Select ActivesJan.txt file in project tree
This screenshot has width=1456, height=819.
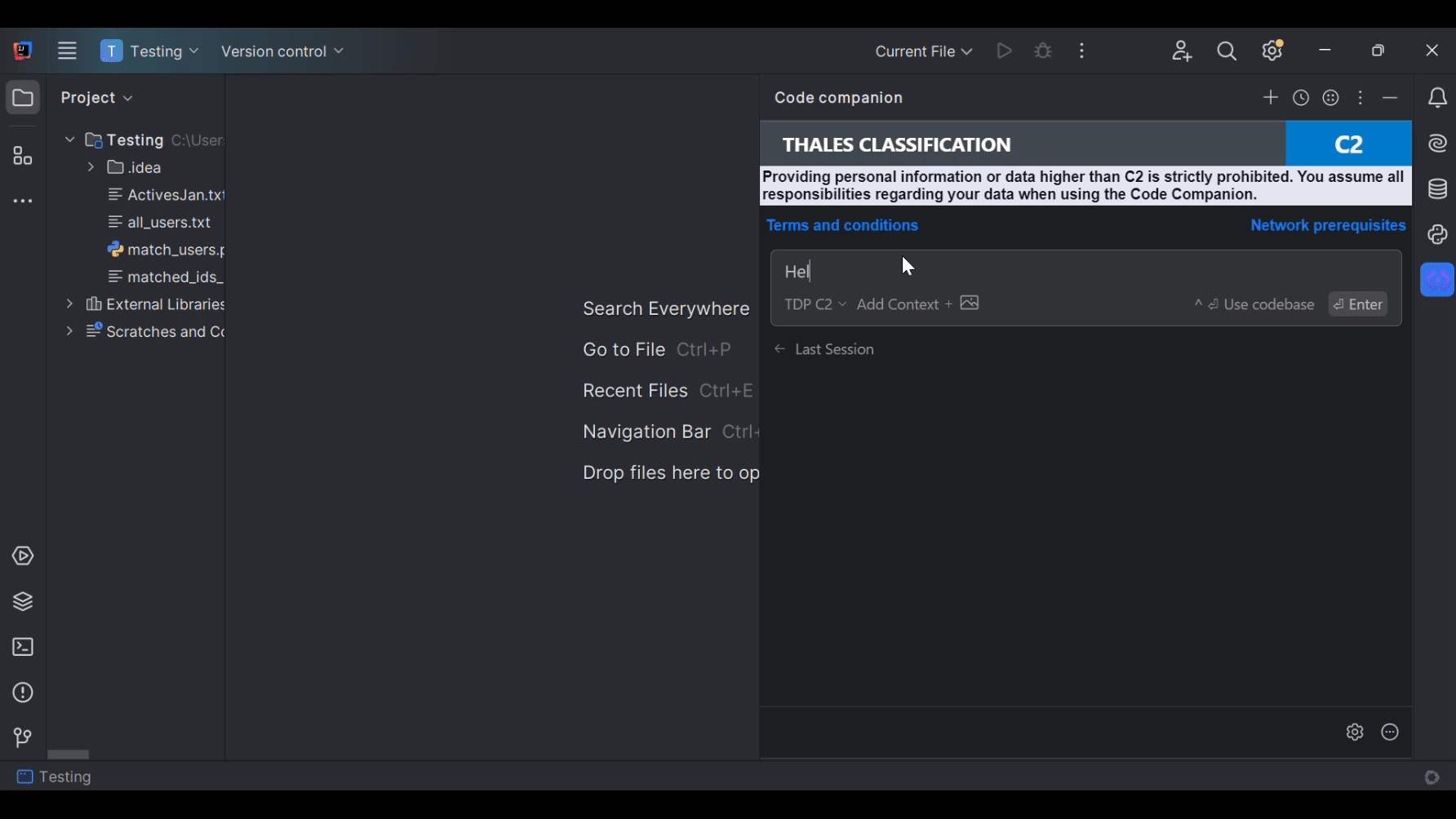click(x=166, y=195)
